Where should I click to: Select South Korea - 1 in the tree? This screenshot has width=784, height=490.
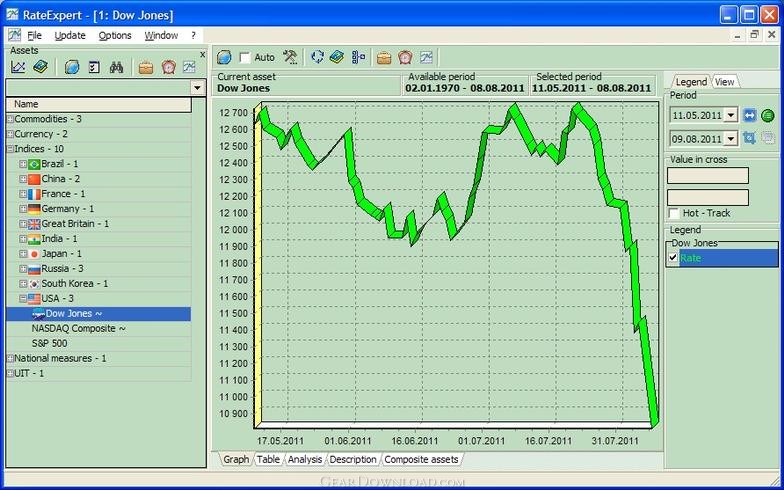click(x=74, y=284)
